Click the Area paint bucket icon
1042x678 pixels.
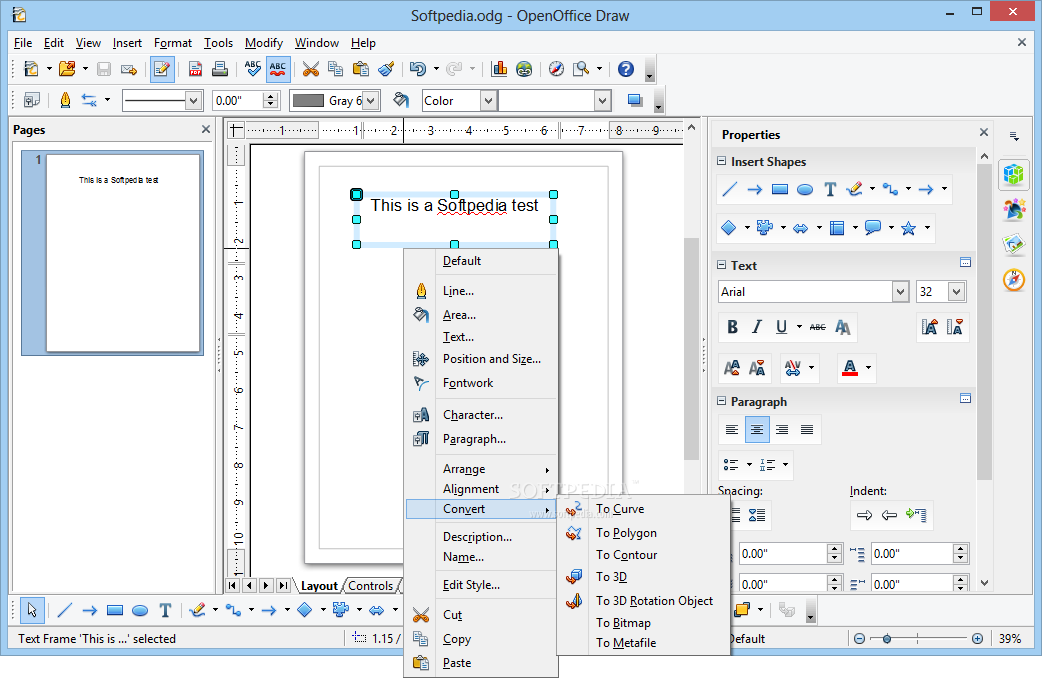[x=401, y=100]
